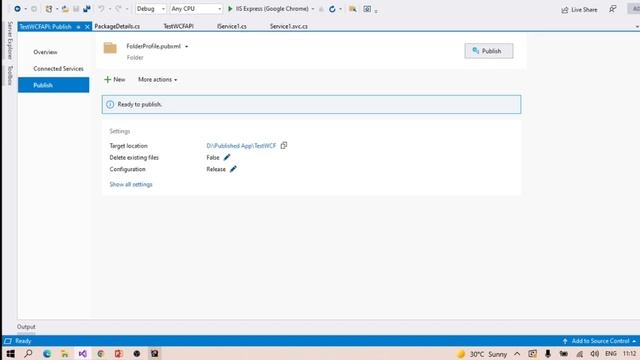The height and width of the screenshot is (360, 640).
Task: Open the Any CPU platform dropdown
Action: coord(196,9)
